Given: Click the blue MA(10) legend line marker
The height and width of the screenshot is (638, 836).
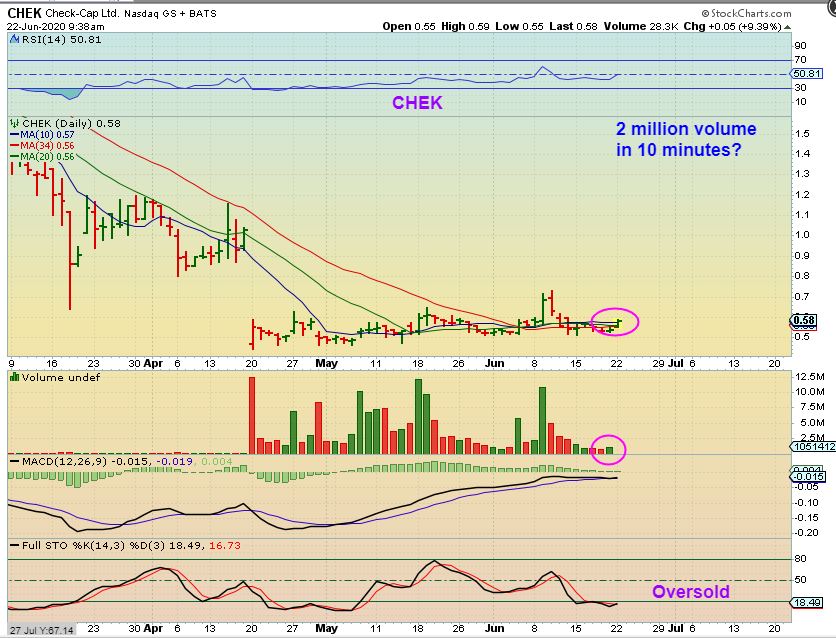Looking at the screenshot, I should [14, 135].
